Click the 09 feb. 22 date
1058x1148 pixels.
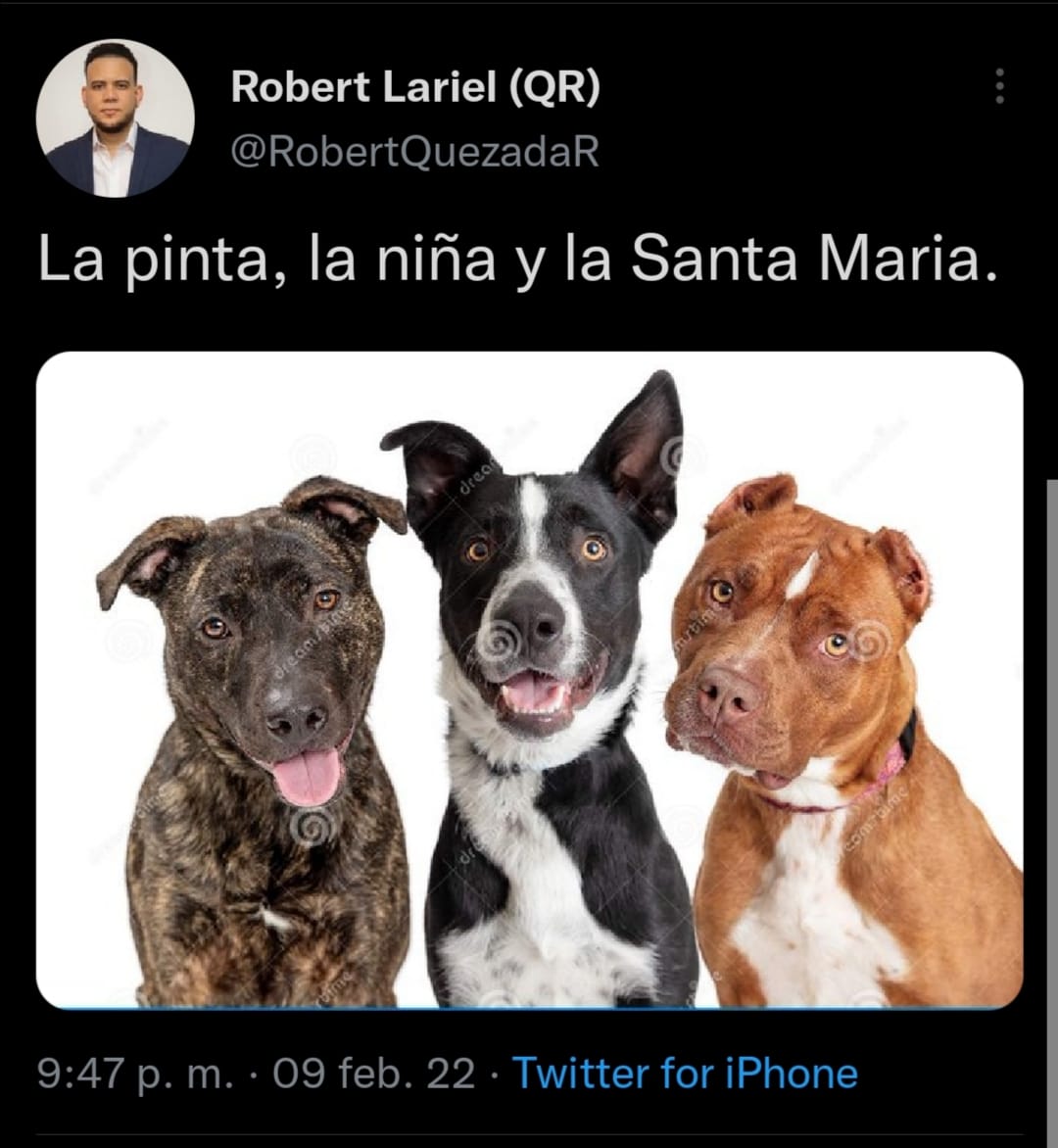(x=374, y=1074)
